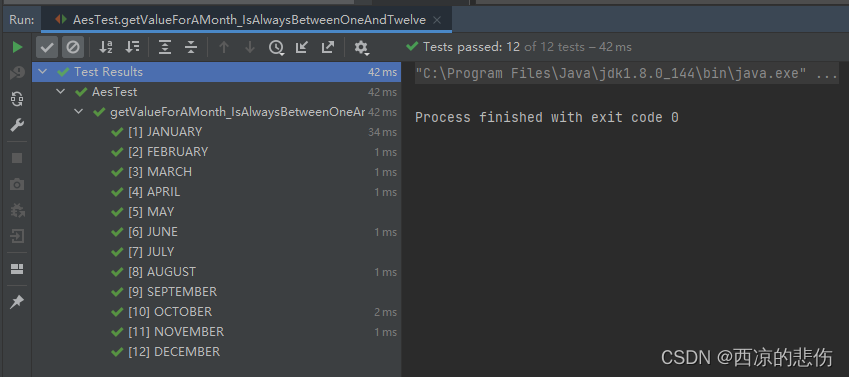The height and width of the screenshot is (377, 849).
Task: Select [6] JUNE test result
Action: 217,232
